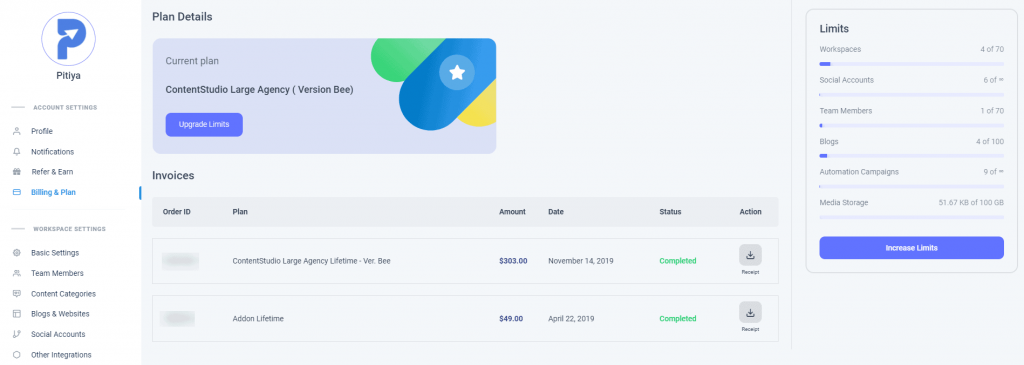Click the Amount column header
1024x365 pixels.
click(512, 212)
